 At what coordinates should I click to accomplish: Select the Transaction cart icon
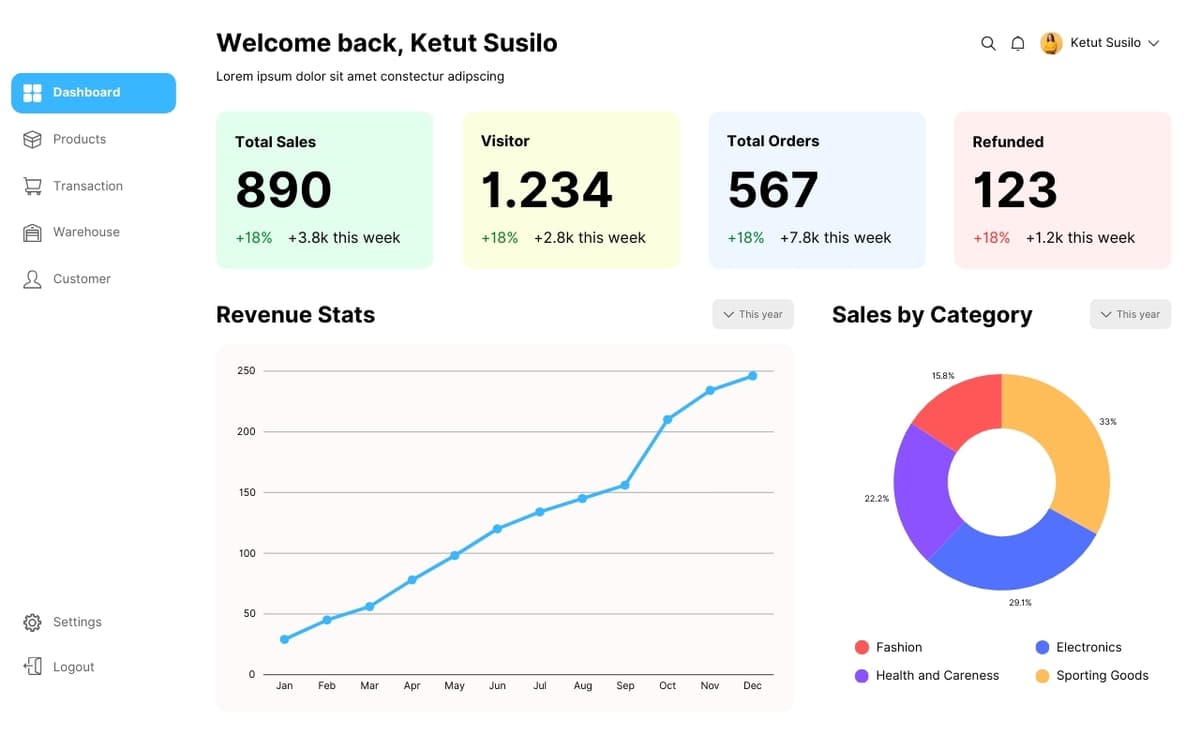click(x=32, y=186)
